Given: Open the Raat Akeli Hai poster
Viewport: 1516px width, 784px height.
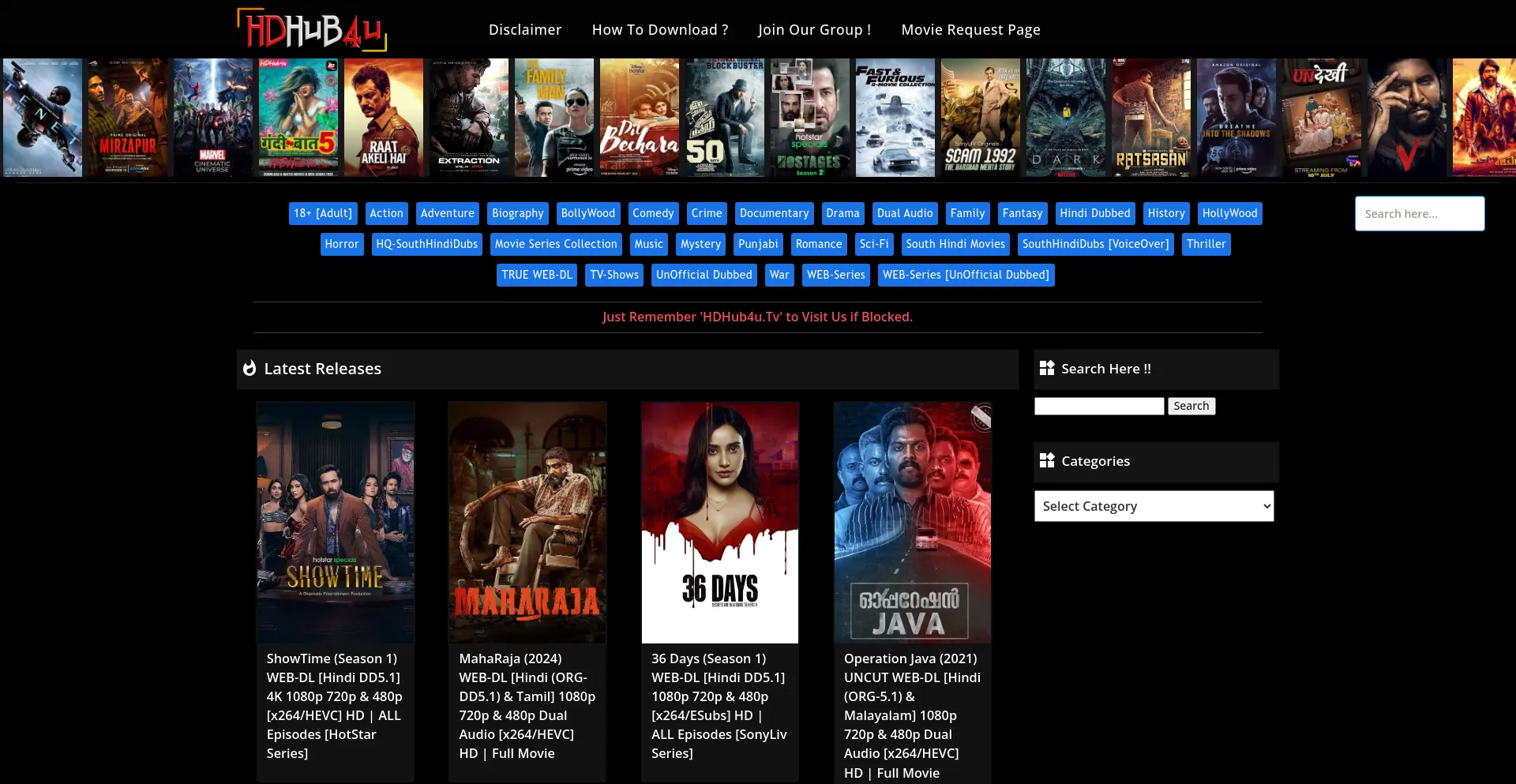Looking at the screenshot, I should (x=384, y=118).
